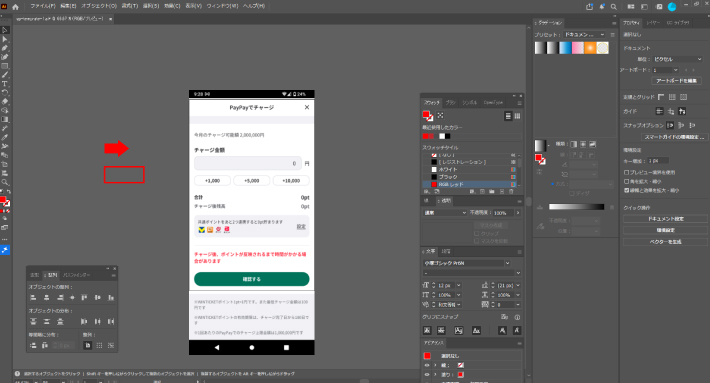Click horizontal align left icon in Align panel
Image resolution: width=710 pixels, height=383 pixels.
[x=33, y=297]
